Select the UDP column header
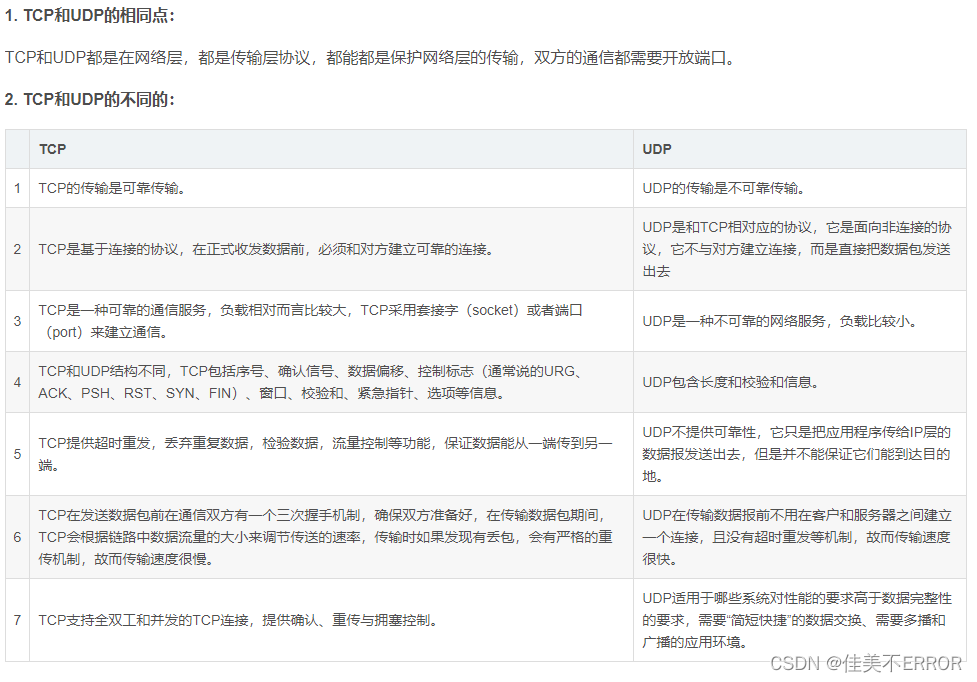 [655, 148]
